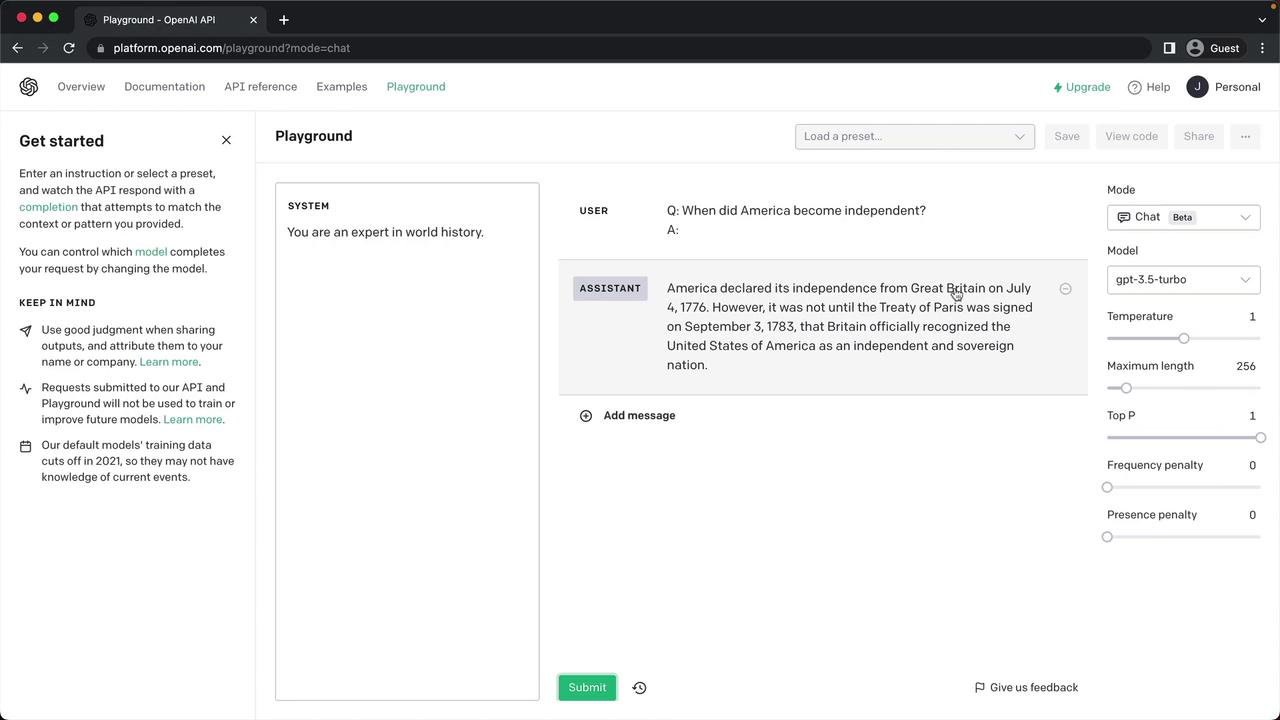Image resolution: width=1280 pixels, height=720 pixels.
Task: Remove the assistant message with minus icon
Action: pos(1065,289)
